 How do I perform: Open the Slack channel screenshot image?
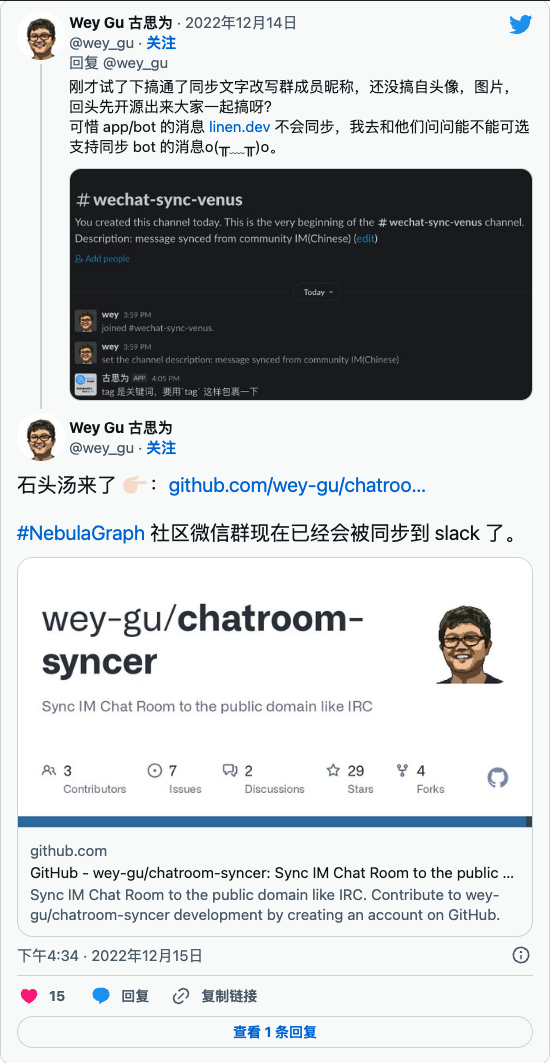point(301,284)
